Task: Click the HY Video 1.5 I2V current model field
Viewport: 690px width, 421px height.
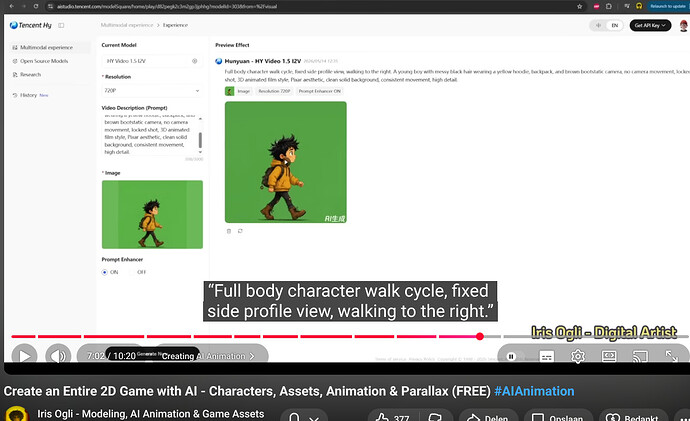Action: point(152,61)
